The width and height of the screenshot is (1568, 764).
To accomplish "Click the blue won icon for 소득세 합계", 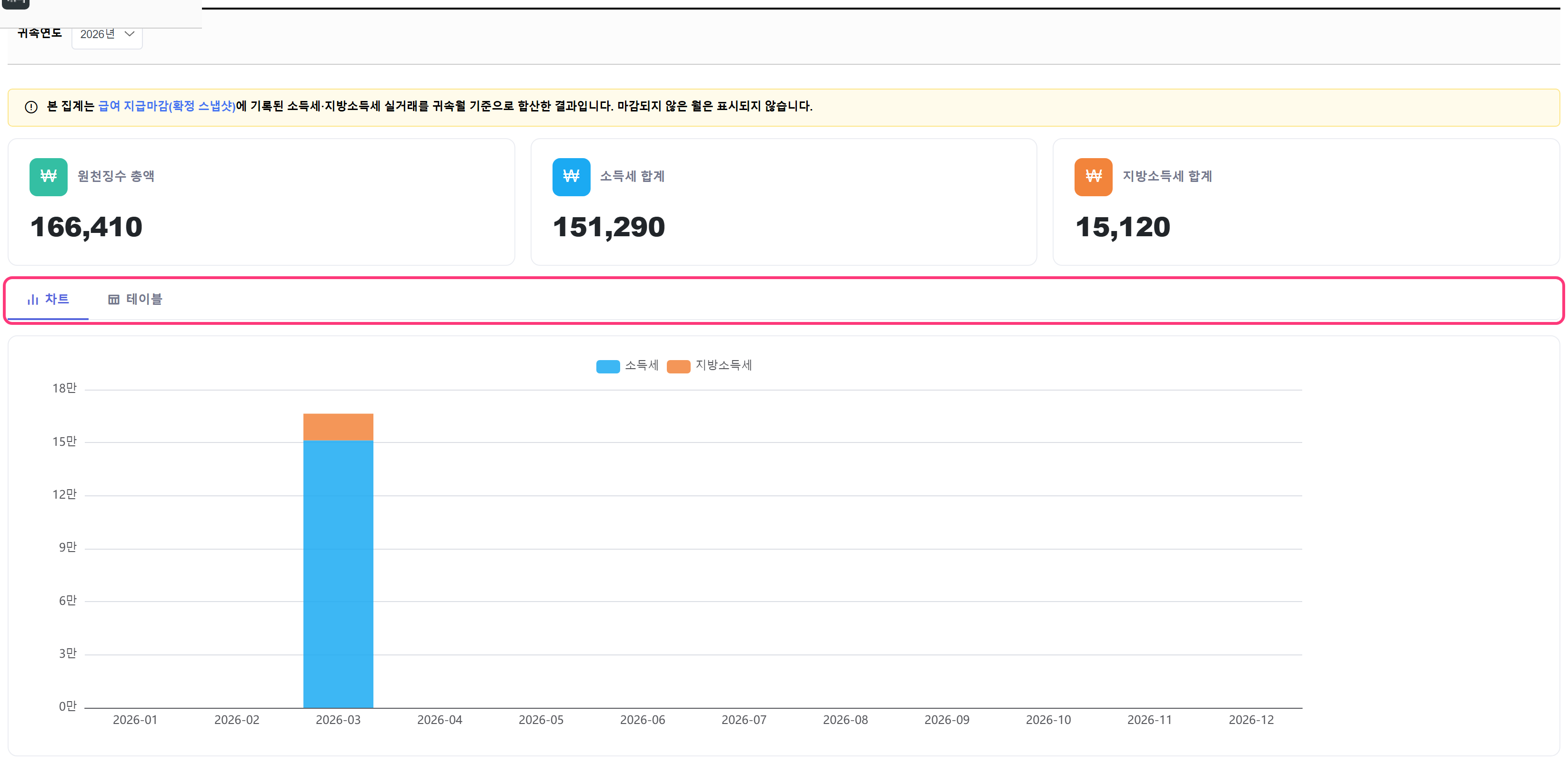I will point(571,177).
